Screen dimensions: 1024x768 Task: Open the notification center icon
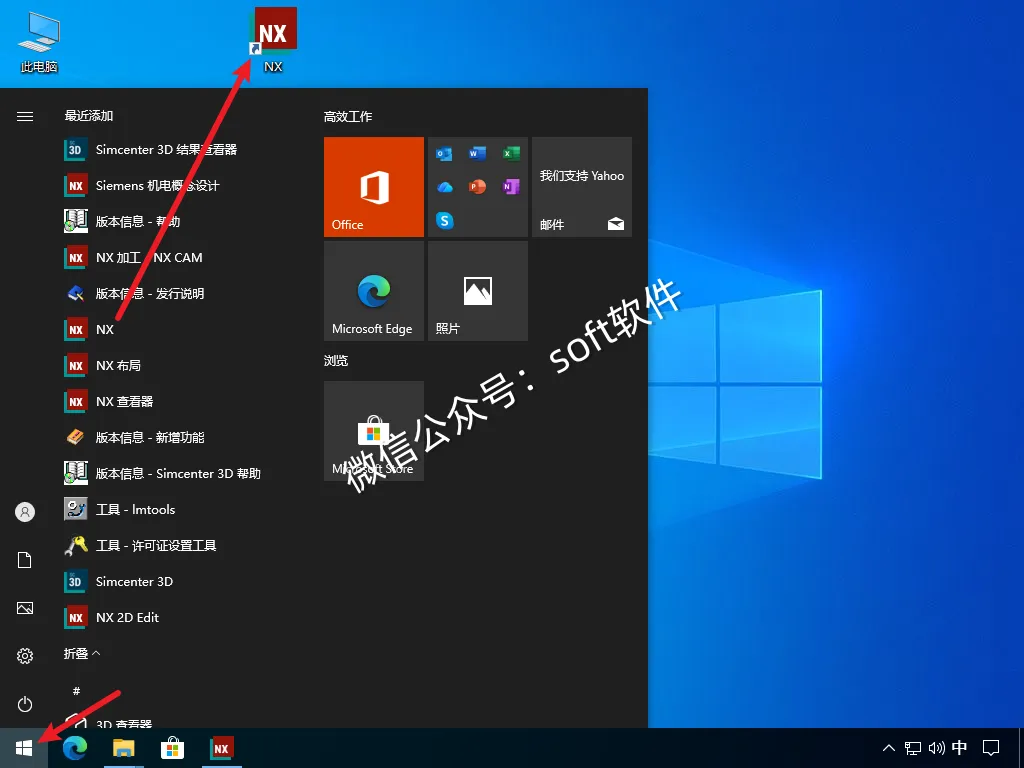click(x=991, y=748)
